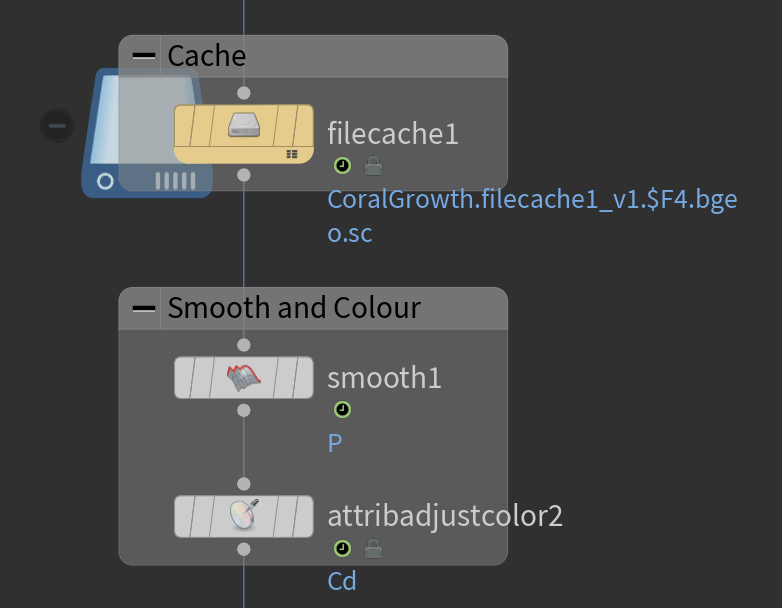Click the attribadjustcolor2 color palette node icon
The image size is (782, 608).
[244, 515]
